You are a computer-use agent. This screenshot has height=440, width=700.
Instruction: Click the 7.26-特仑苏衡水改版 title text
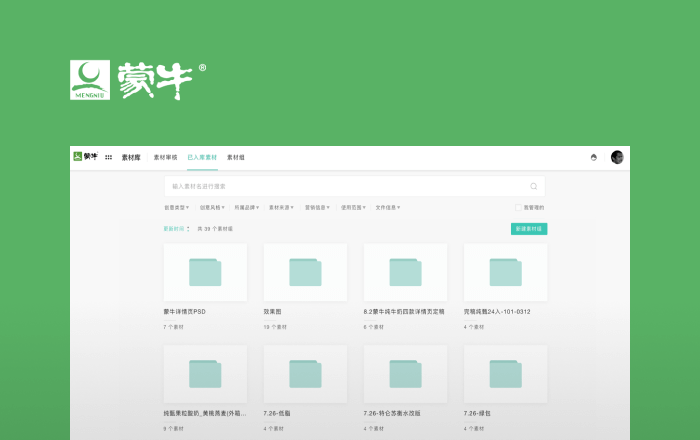[x=392, y=414]
